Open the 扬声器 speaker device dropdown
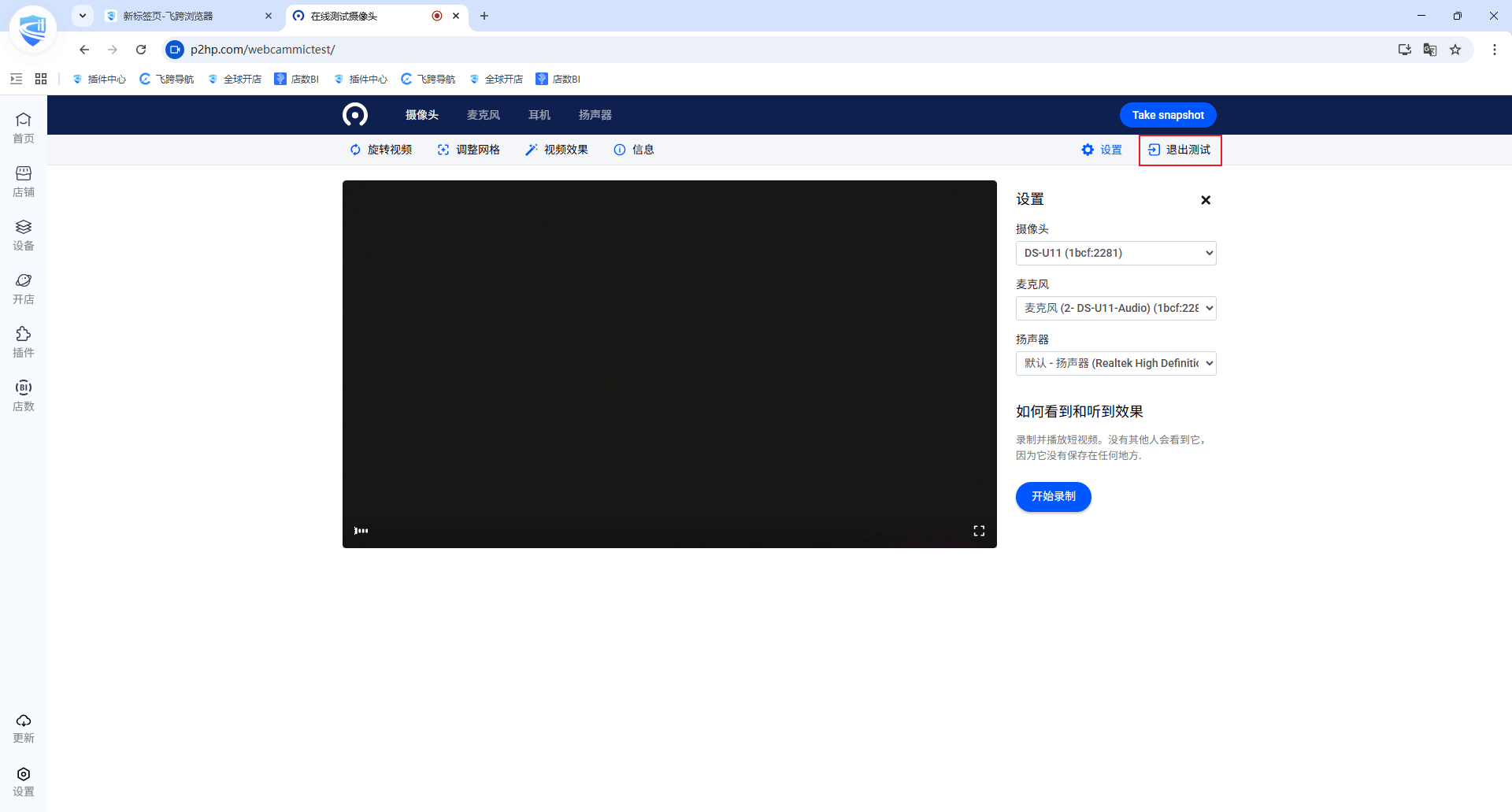 click(1116, 363)
